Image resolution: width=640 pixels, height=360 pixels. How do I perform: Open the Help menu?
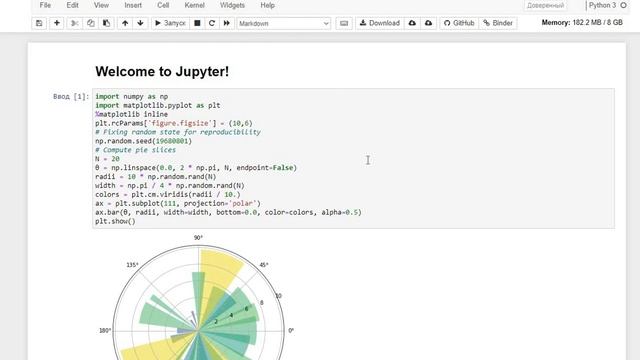(x=267, y=5)
